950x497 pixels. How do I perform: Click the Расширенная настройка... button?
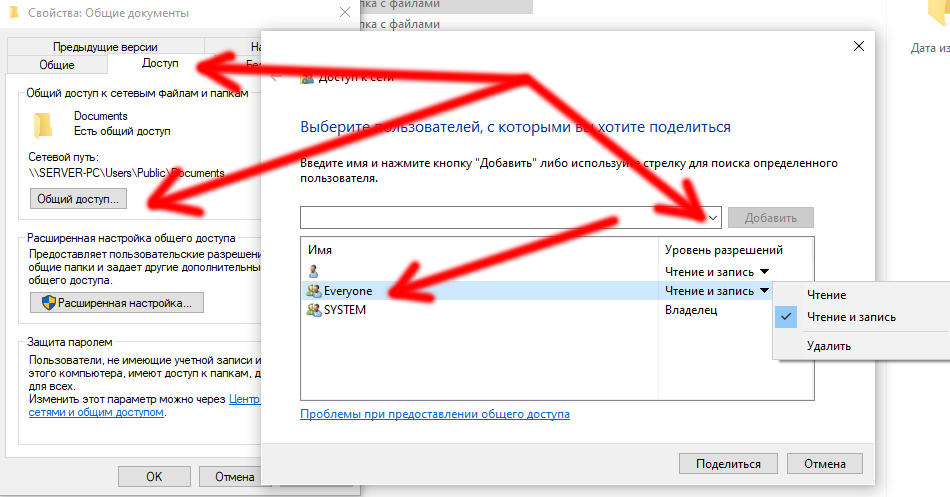pyautogui.click(x=117, y=302)
